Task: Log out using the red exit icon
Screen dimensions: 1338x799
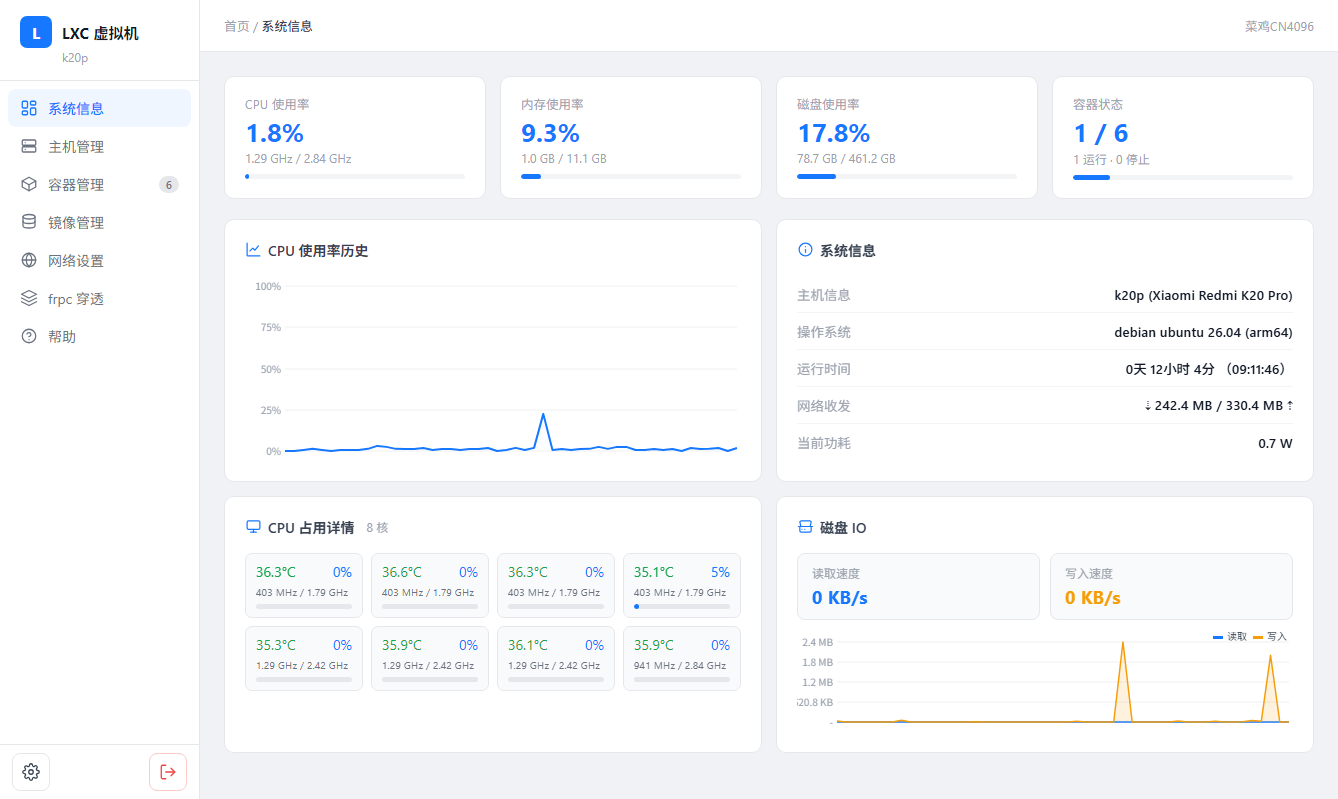Action: click(x=168, y=772)
